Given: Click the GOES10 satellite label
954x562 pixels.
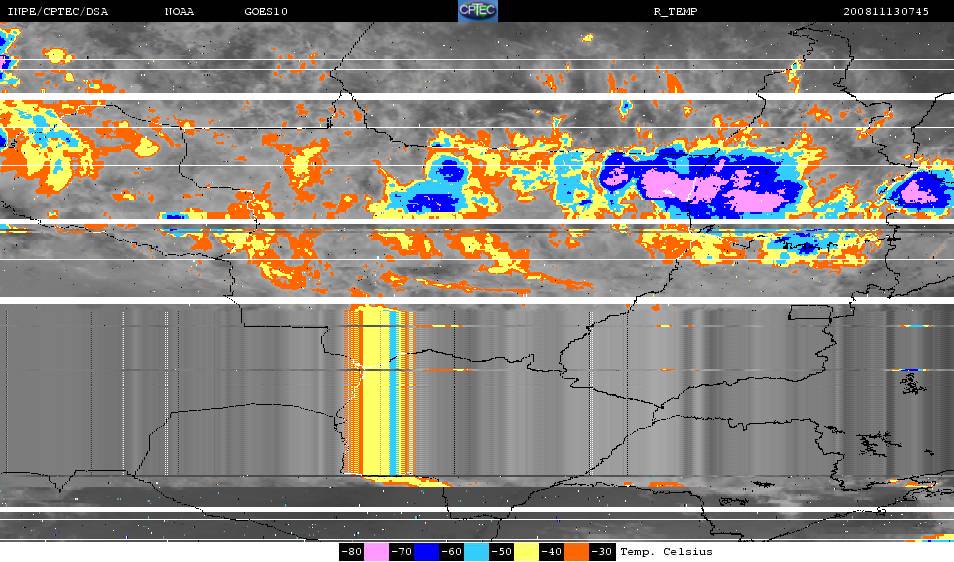Looking at the screenshot, I should (x=266, y=12).
